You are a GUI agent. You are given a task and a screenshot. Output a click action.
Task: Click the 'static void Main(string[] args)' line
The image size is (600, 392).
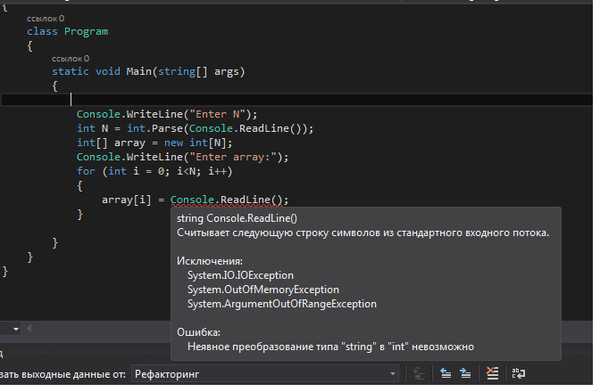click(x=148, y=72)
